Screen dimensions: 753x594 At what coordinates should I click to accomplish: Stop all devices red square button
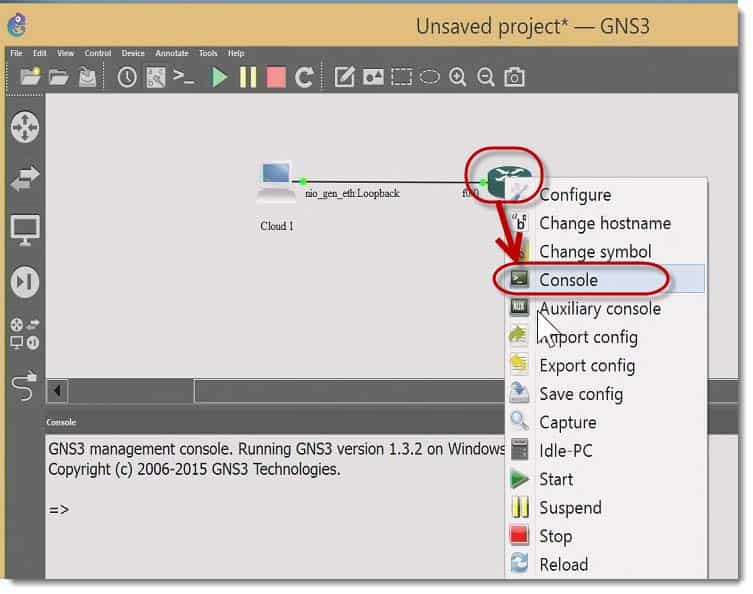(x=276, y=77)
